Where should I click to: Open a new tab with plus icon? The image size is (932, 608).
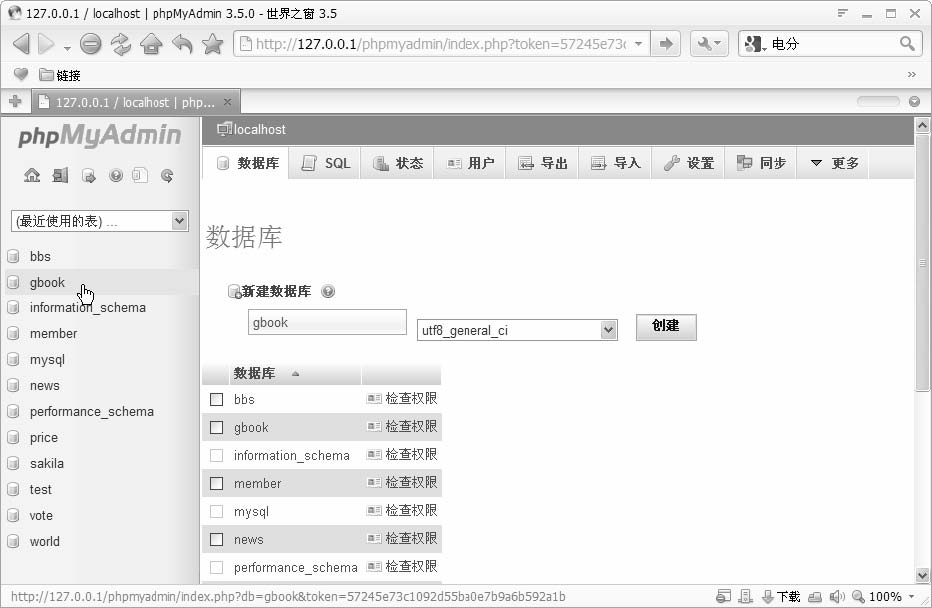pos(15,102)
